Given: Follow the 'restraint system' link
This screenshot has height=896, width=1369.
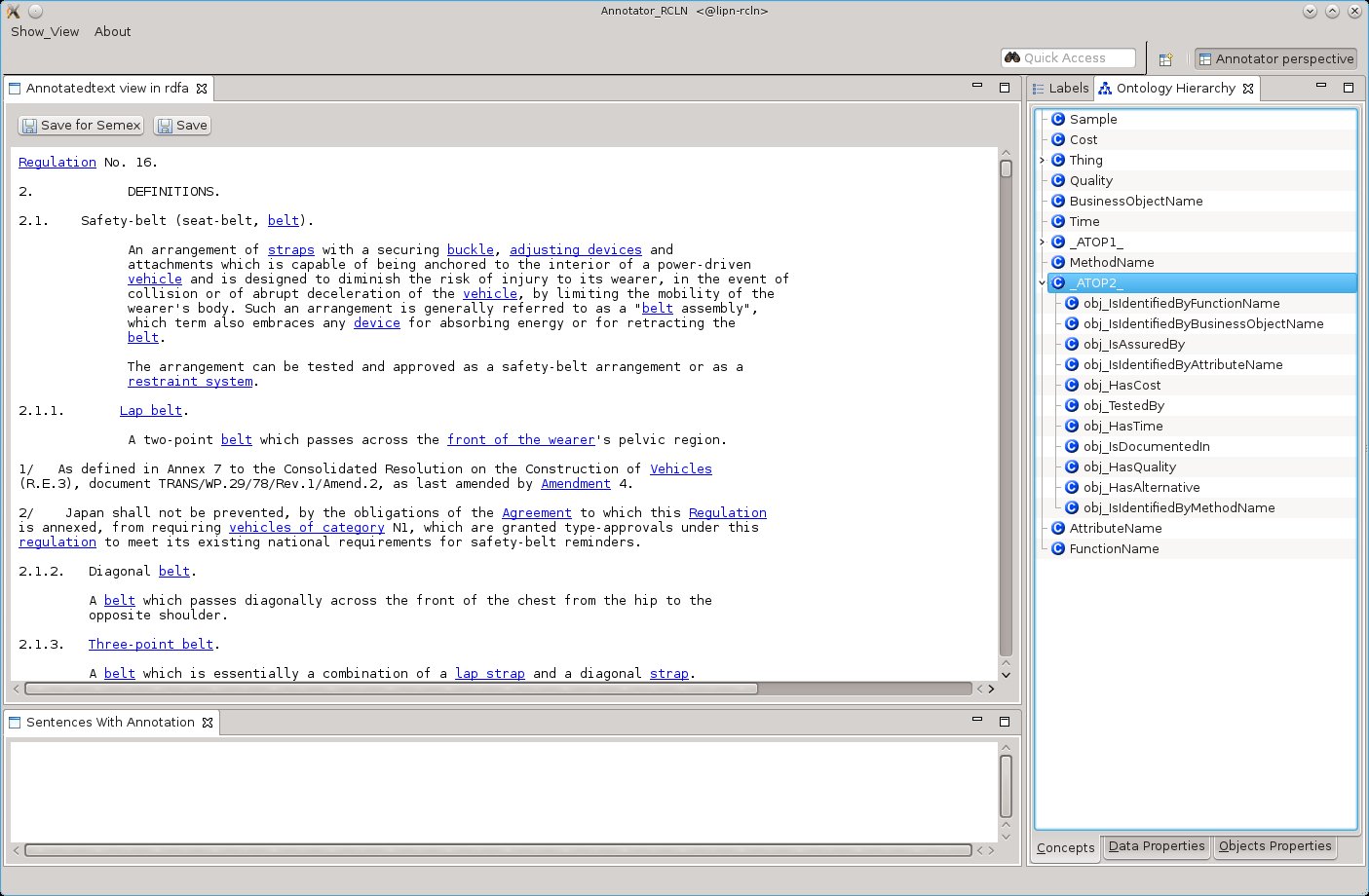Looking at the screenshot, I should (190, 382).
